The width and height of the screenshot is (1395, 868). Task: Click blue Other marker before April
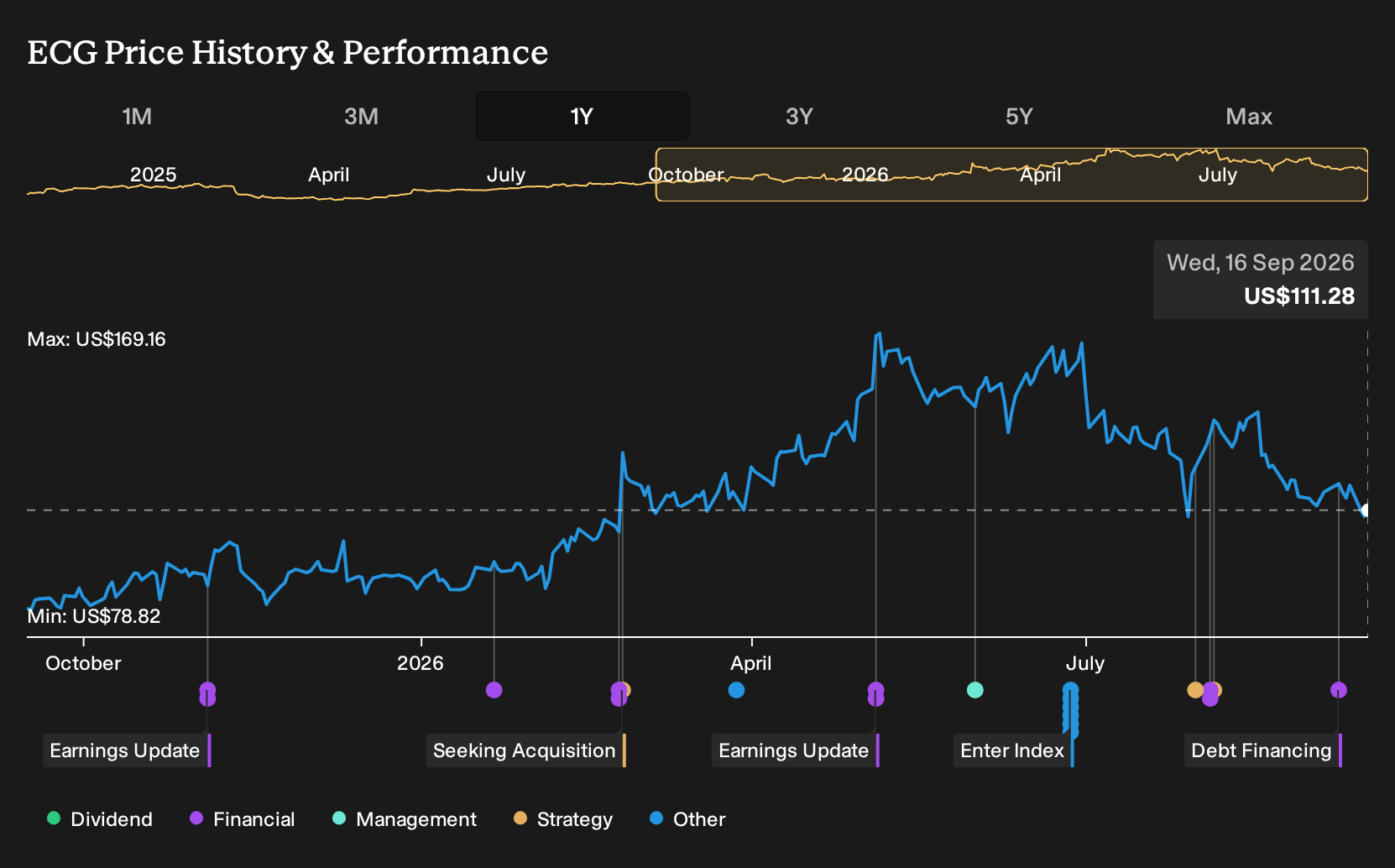pyautogui.click(x=736, y=690)
